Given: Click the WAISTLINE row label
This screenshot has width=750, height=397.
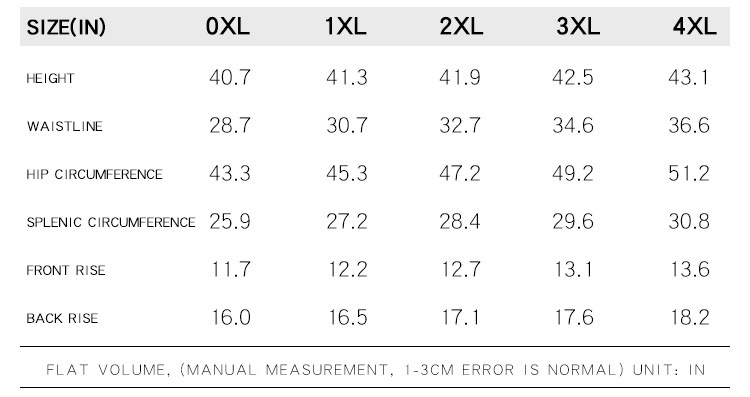Looking at the screenshot, I should pos(65,126).
